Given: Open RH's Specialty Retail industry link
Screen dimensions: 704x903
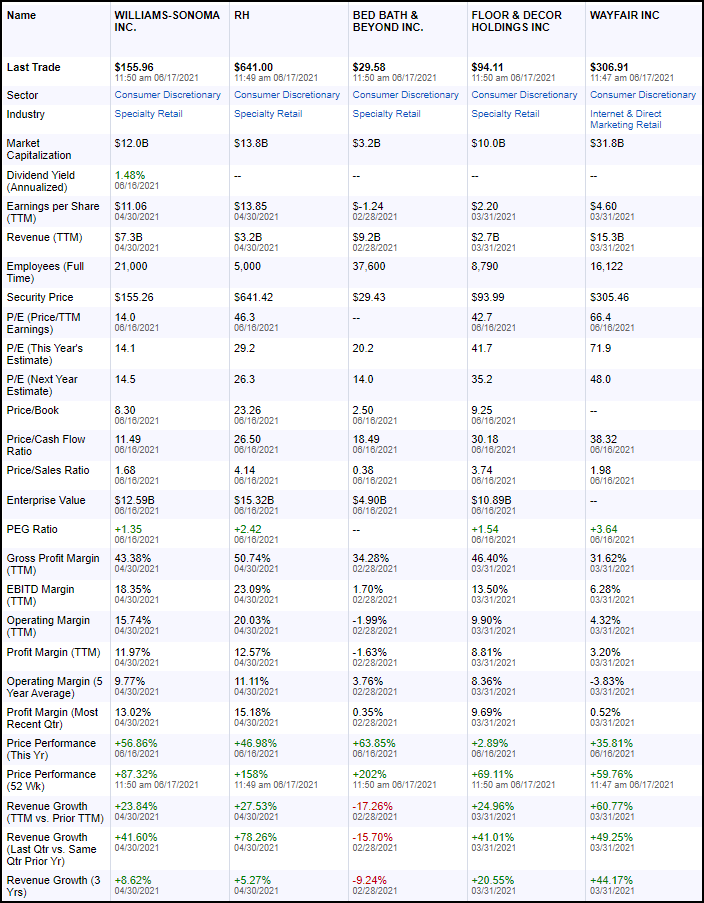Looking at the screenshot, I should [x=268, y=114].
